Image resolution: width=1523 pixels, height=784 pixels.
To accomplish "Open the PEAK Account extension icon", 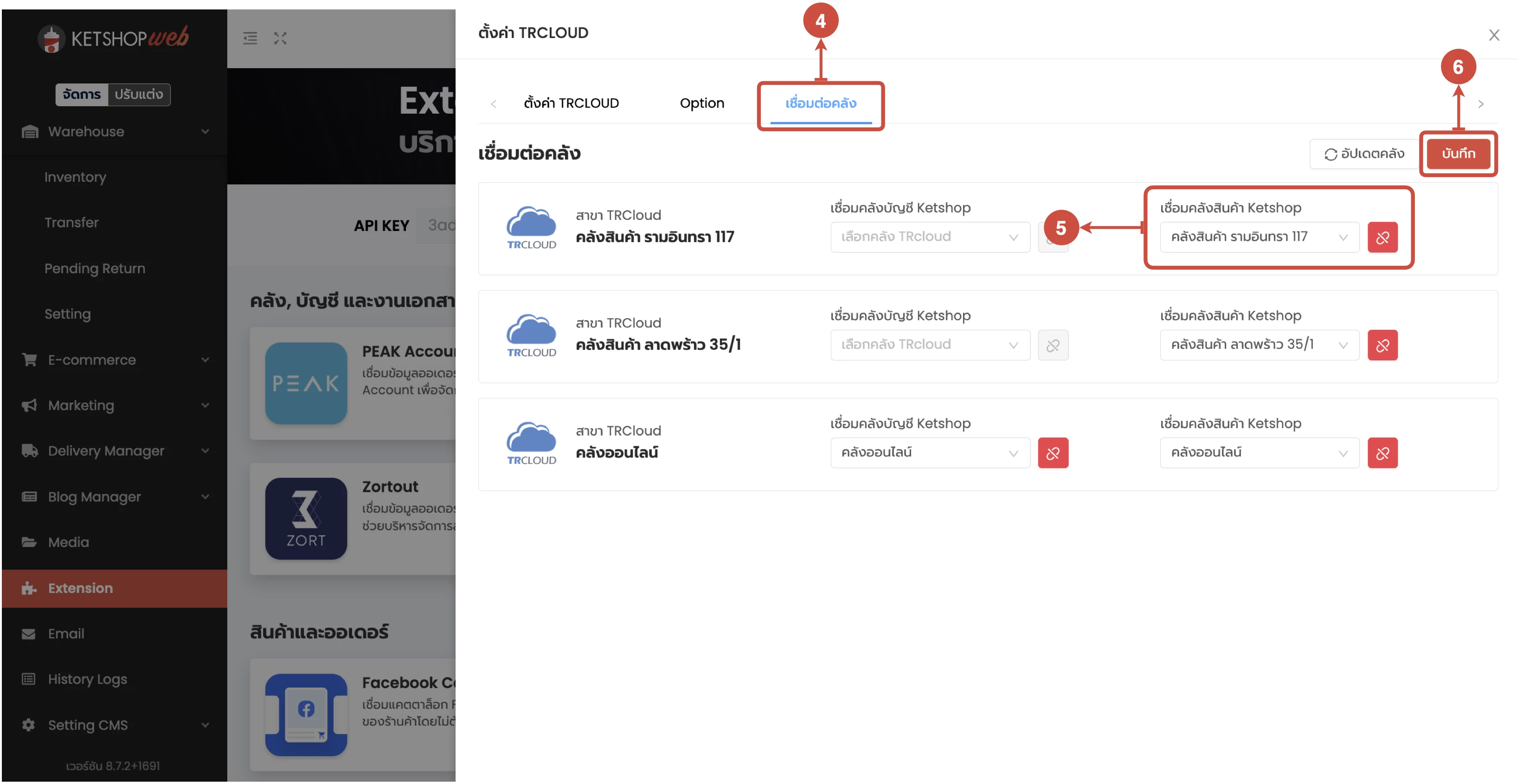I will 306,383.
